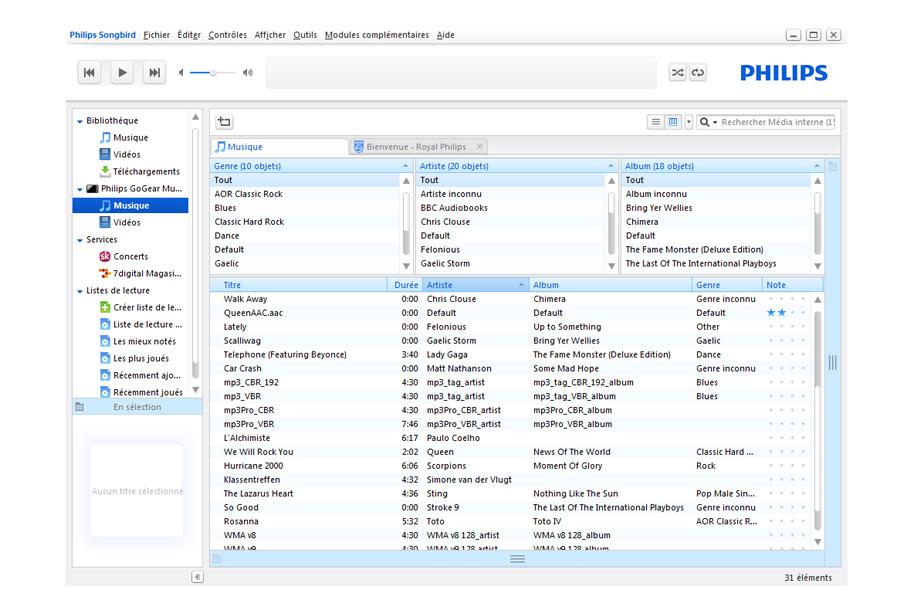Open Téléchargements in sidebar
900x600 pixels.
tap(146, 172)
